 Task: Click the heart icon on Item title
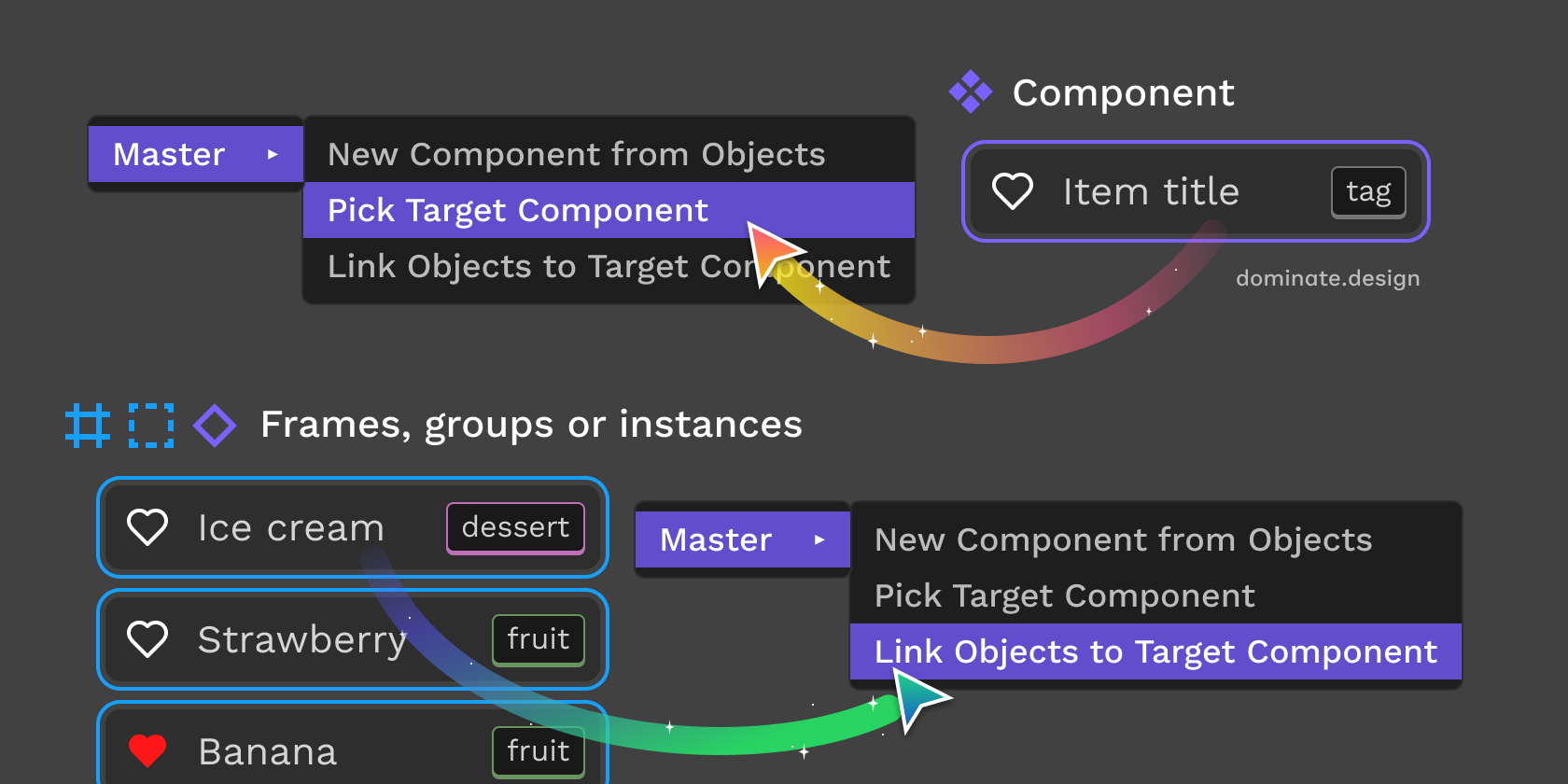click(x=1012, y=191)
